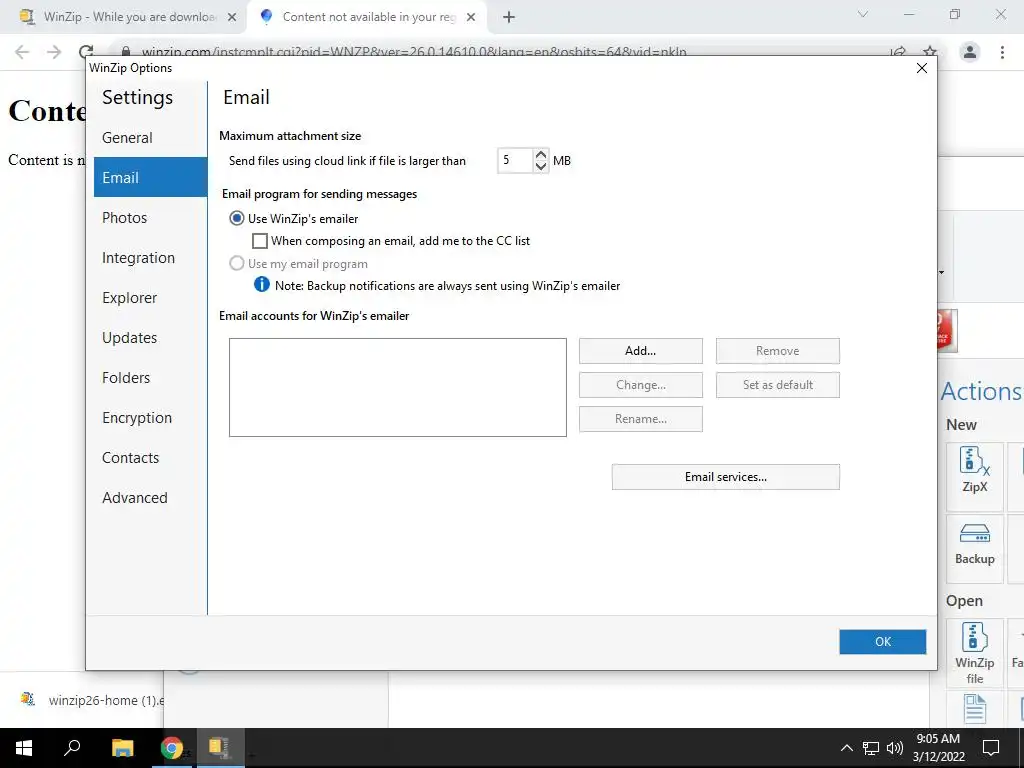This screenshot has height=768, width=1024.
Task: Click Chrome forward navigation arrow
Action: tap(54, 52)
